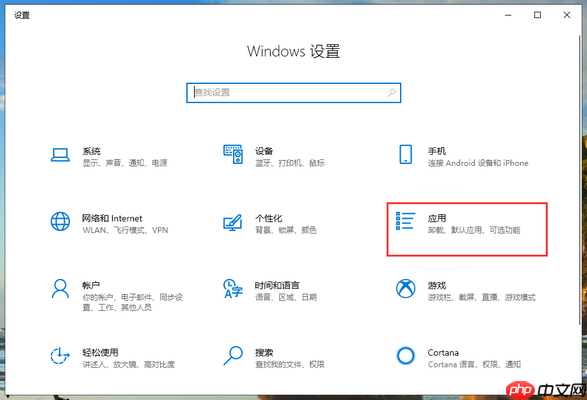Click text Cortana 语言、权限、通知
This screenshot has height=400, width=587.
click(x=474, y=364)
